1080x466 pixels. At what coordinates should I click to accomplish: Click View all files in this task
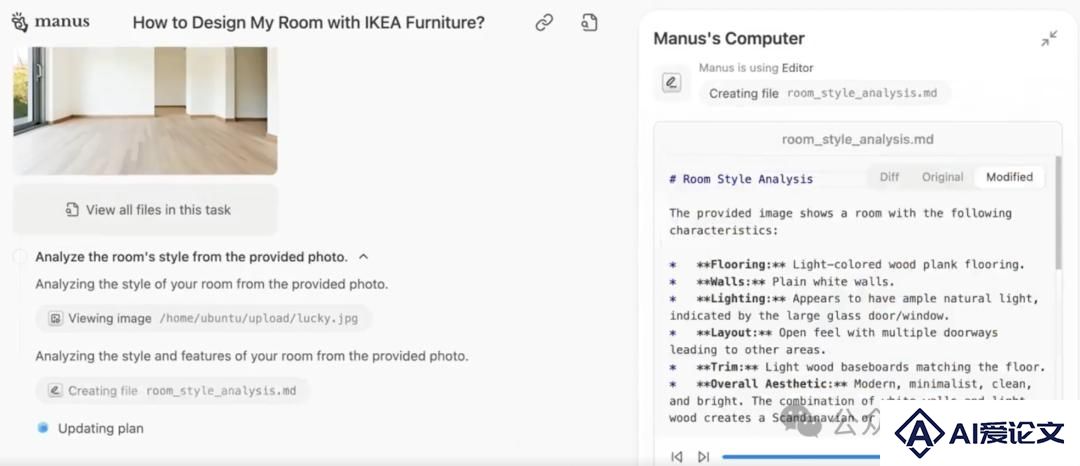(145, 210)
